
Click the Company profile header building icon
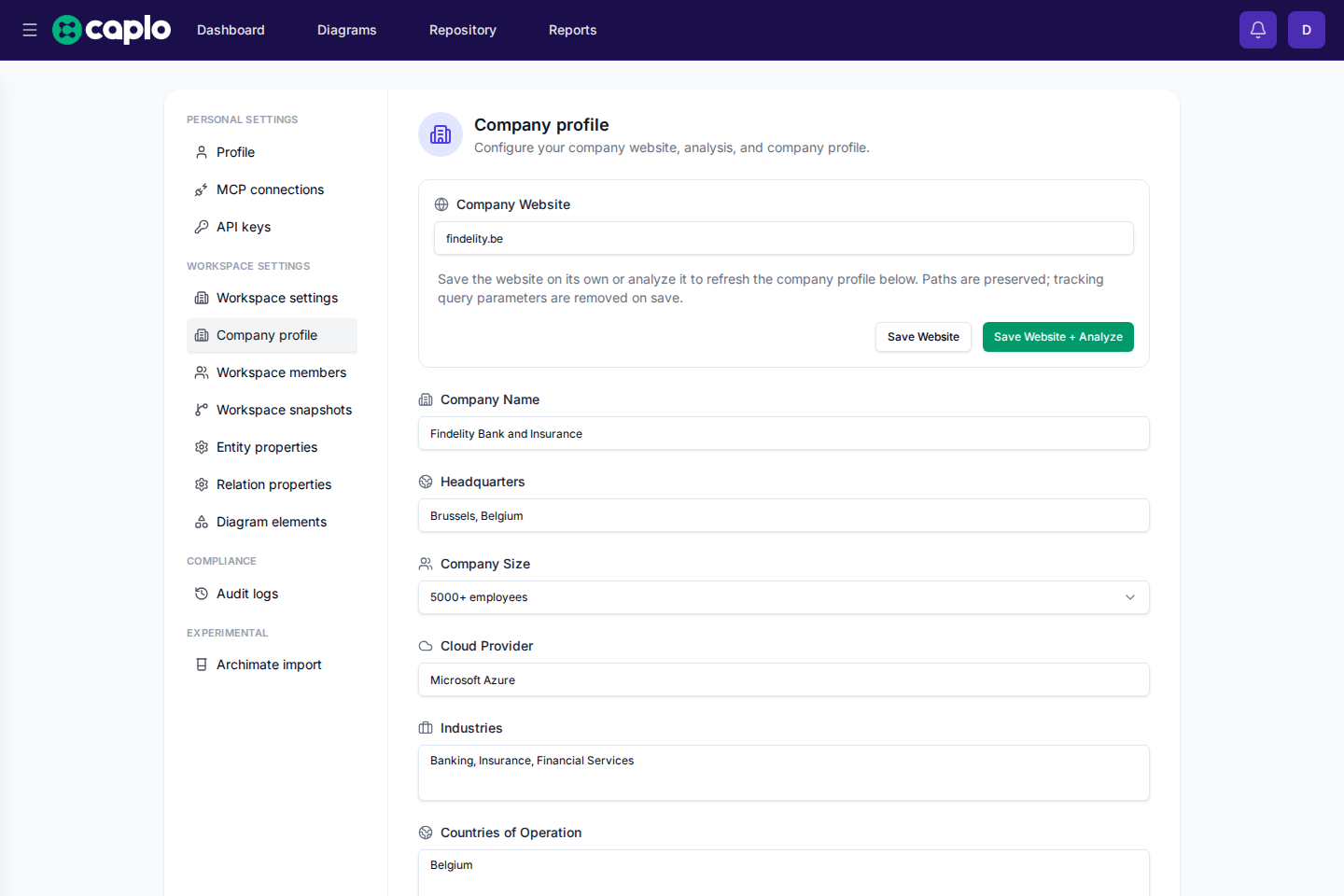point(441,134)
